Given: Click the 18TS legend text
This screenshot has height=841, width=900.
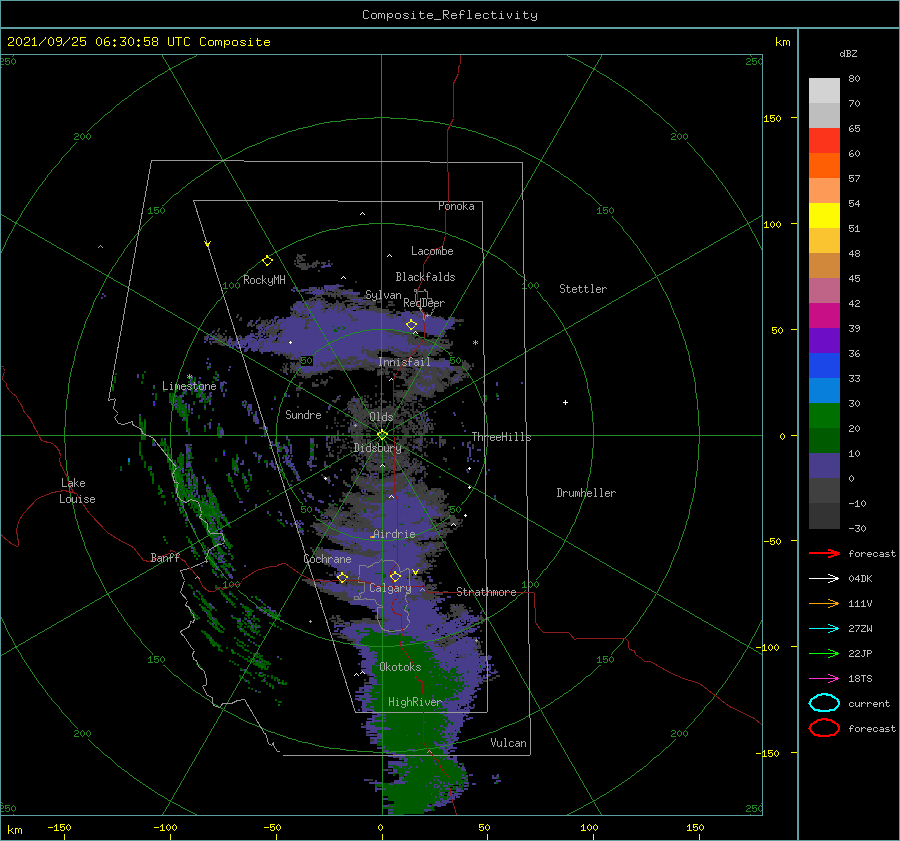Looking at the screenshot, I should point(860,679).
